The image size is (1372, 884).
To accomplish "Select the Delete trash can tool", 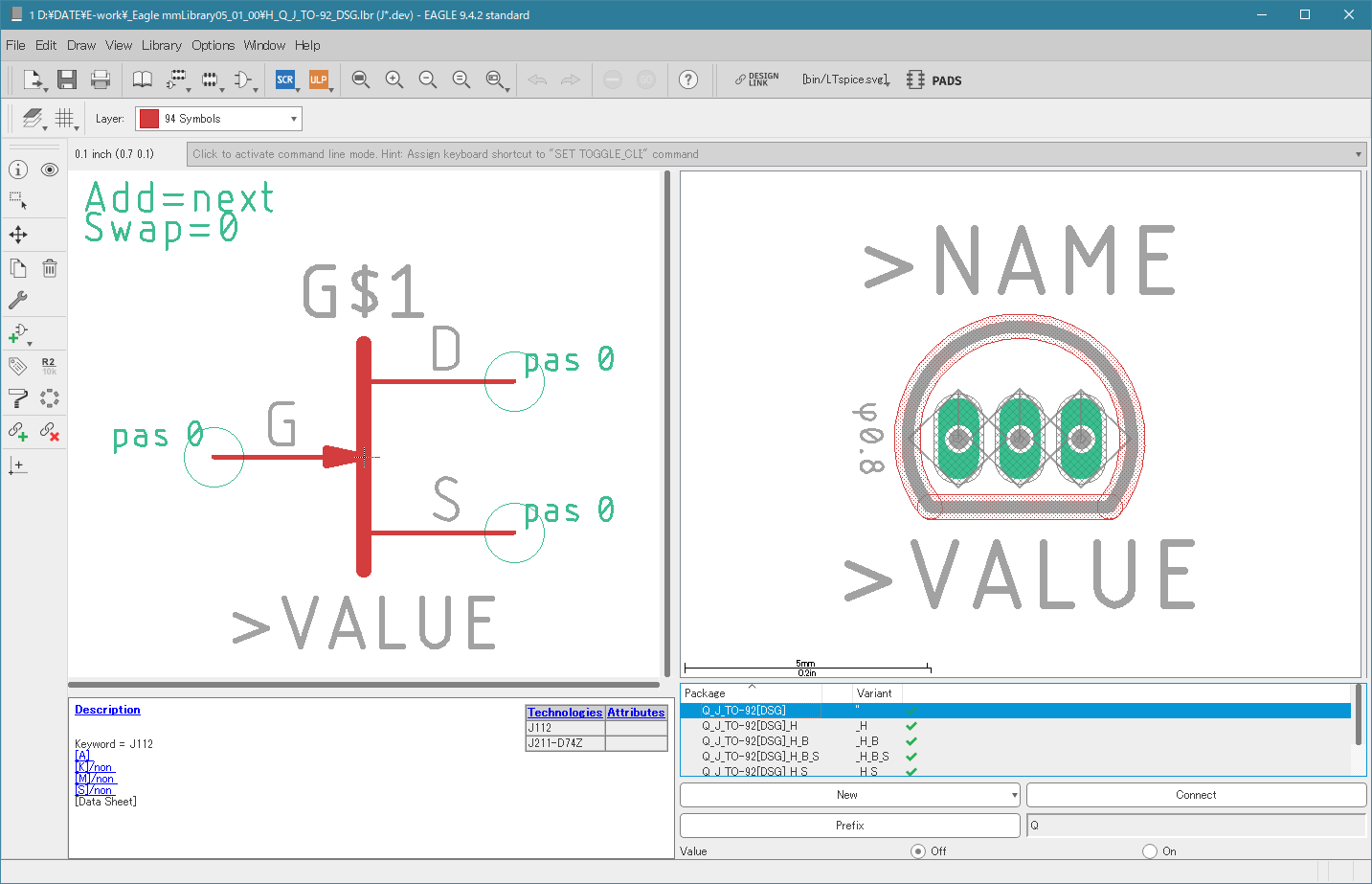I will point(50,268).
